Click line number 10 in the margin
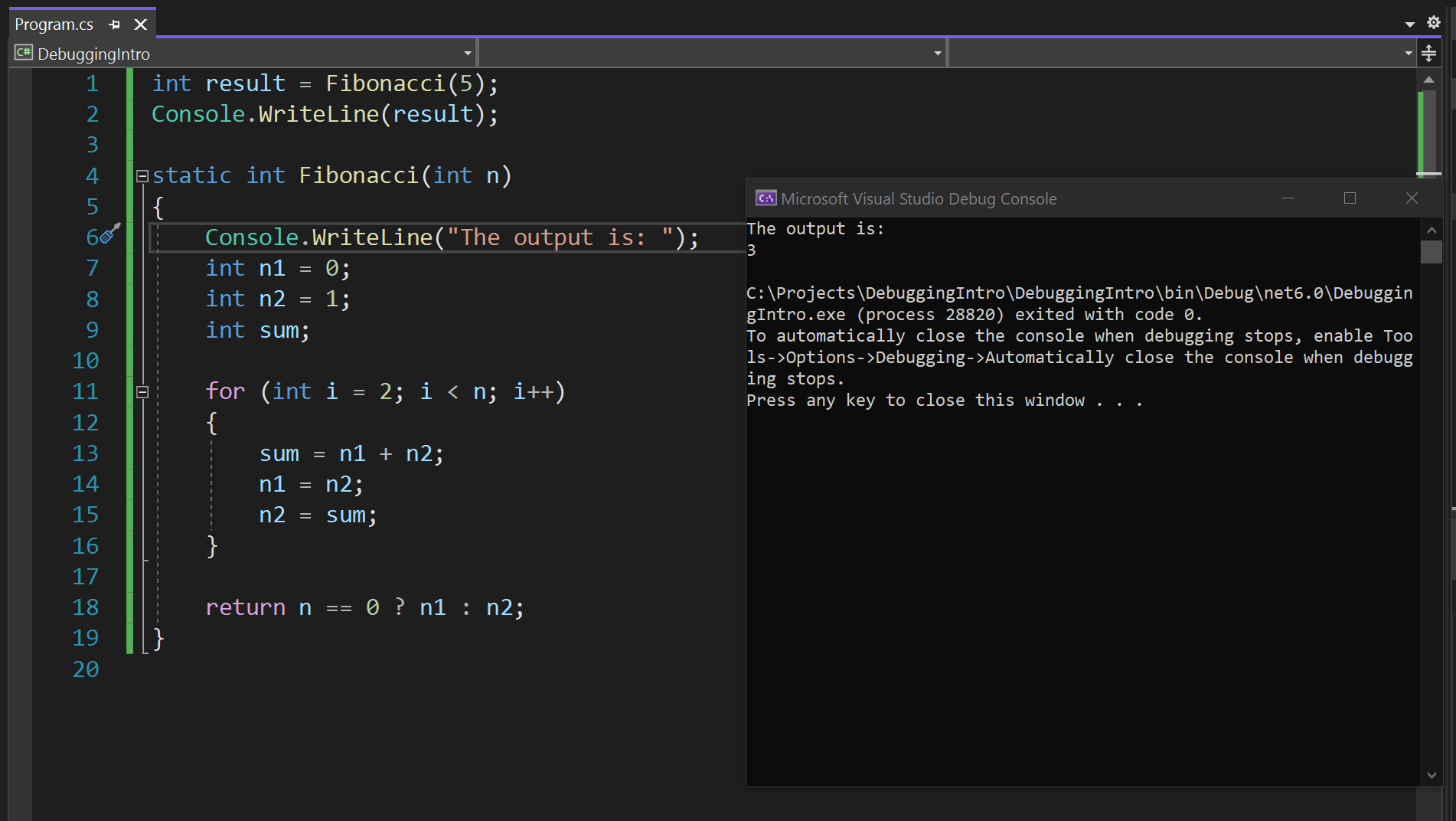This screenshot has width=1456, height=821. 86,361
